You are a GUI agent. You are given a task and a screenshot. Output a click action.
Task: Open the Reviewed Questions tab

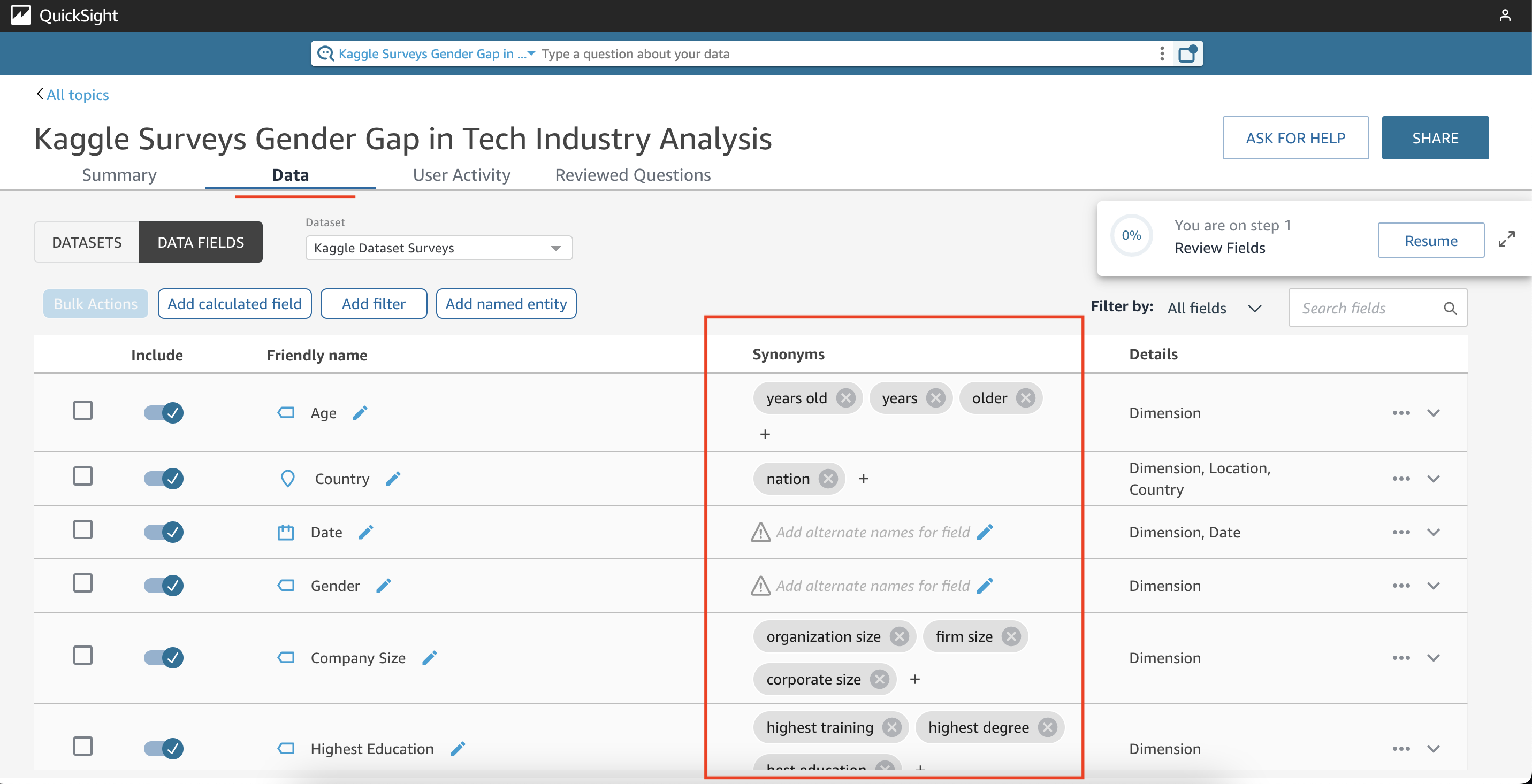(x=633, y=175)
